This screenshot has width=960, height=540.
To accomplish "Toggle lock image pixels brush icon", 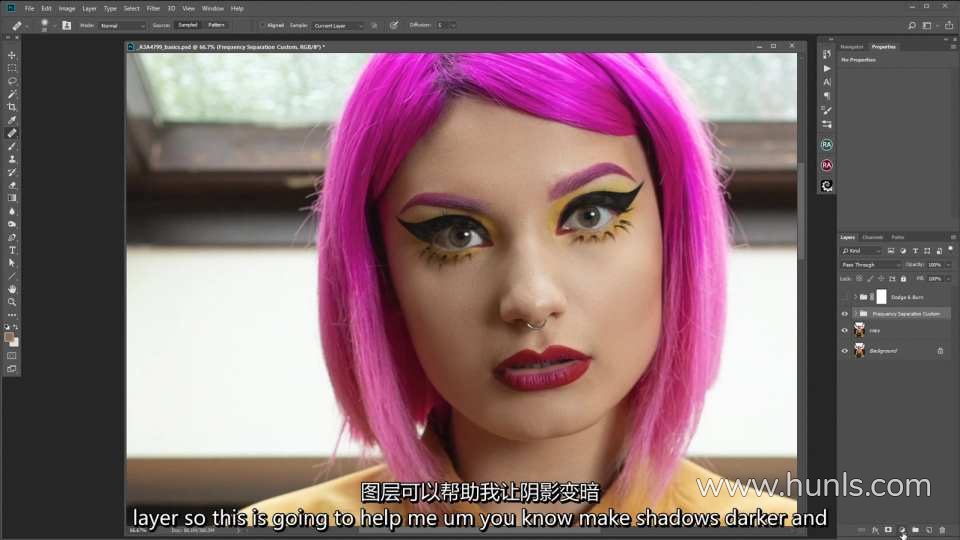I will (870, 279).
